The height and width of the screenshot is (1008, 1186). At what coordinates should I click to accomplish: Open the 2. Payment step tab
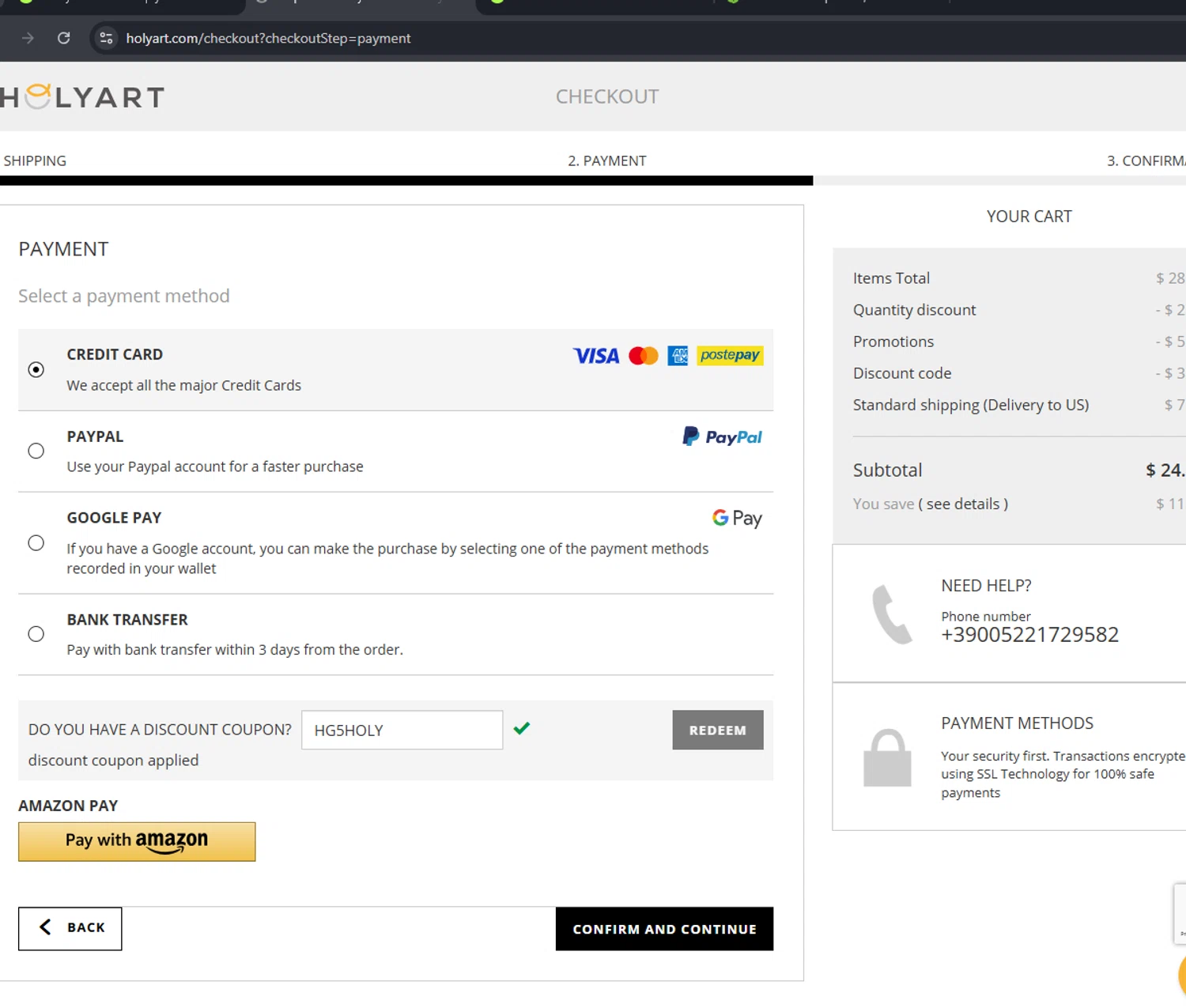tap(606, 160)
